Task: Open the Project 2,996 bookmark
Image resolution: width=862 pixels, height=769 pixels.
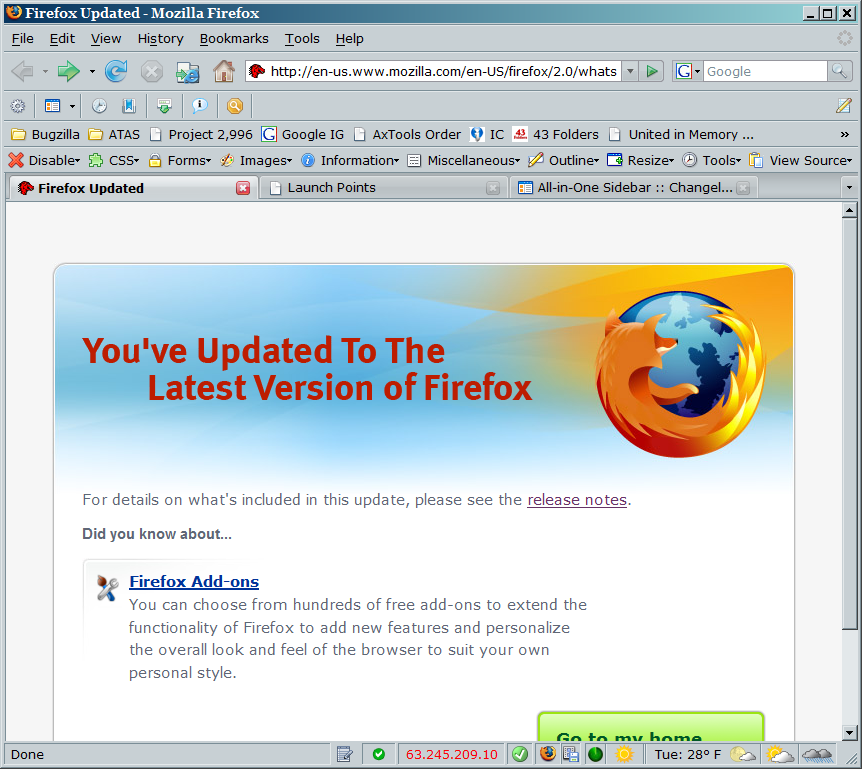Action: [x=201, y=135]
